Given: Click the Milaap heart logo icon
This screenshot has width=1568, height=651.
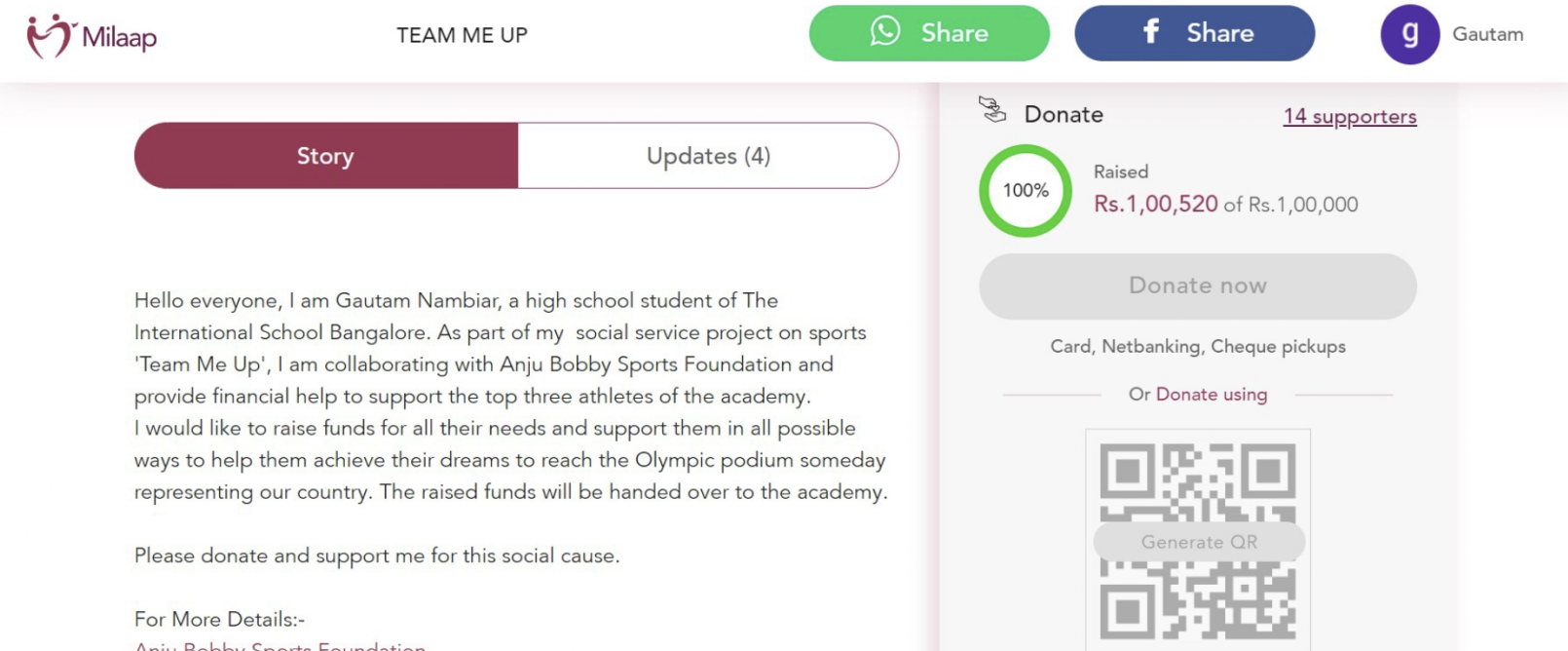Looking at the screenshot, I should coord(51,36).
